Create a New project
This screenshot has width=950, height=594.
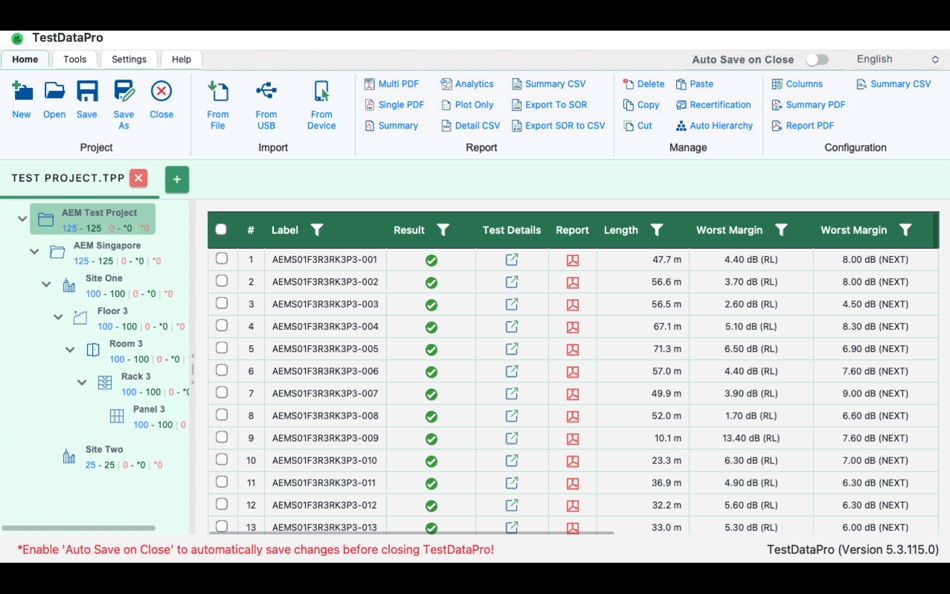[22, 100]
